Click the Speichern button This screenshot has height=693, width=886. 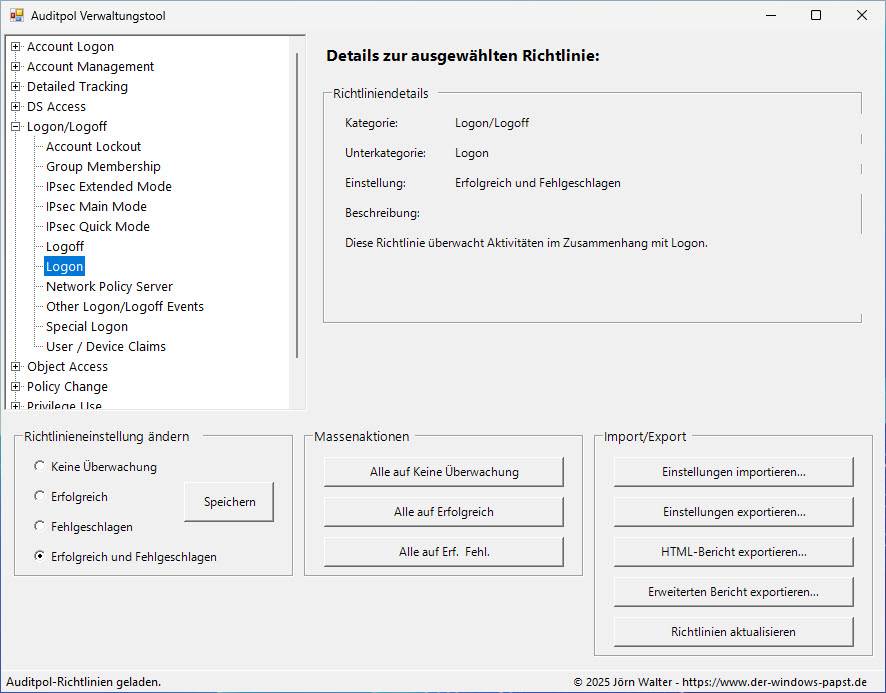pos(229,502)
